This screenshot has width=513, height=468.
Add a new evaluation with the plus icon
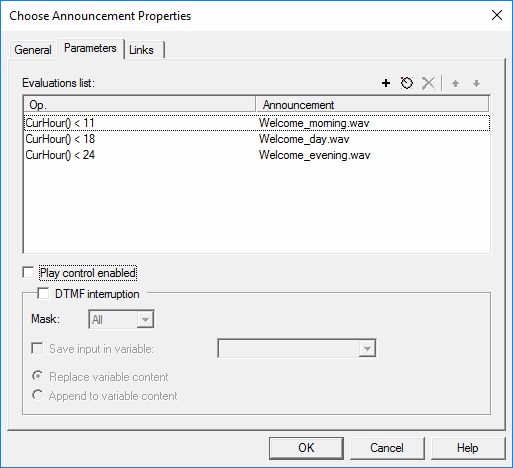386,83
